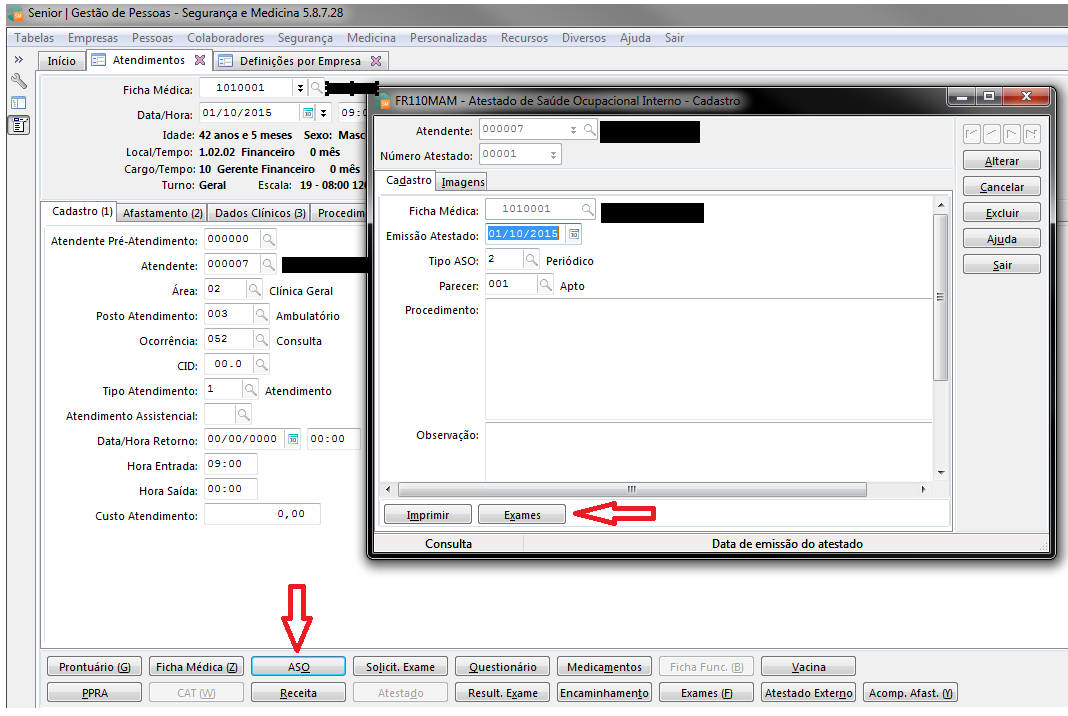Click the Hora Saída input field

click(x=231, y=489)
